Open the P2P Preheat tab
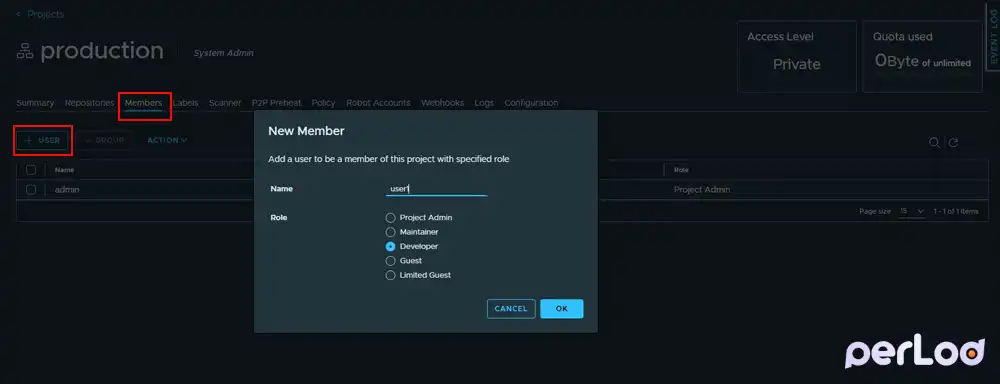 tap(276, 103)
